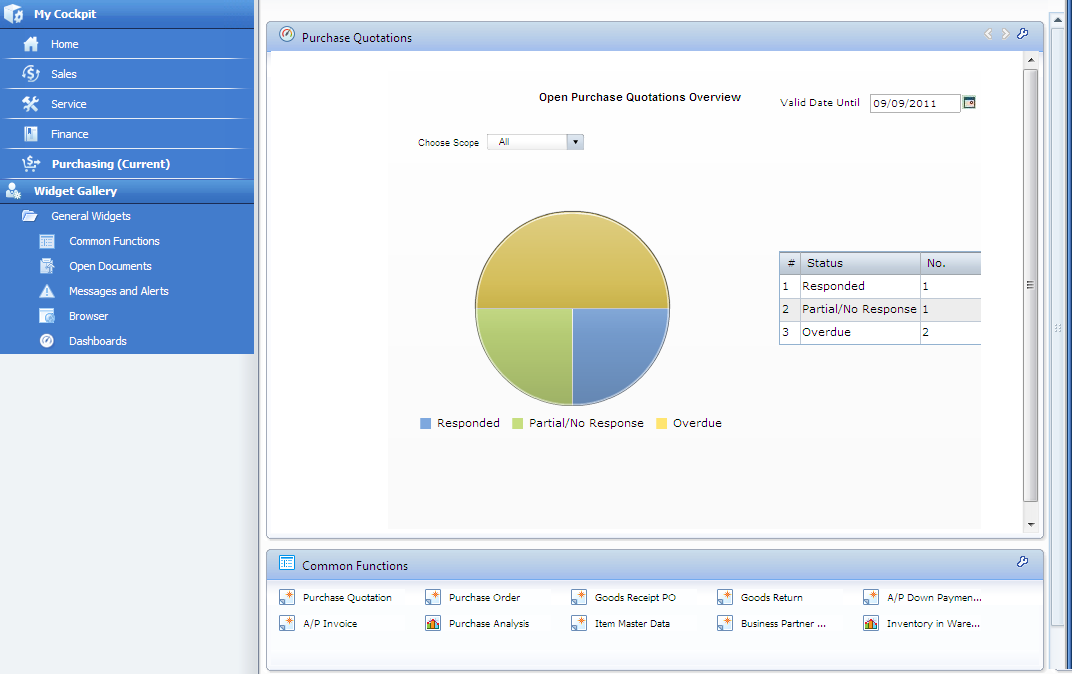Click the Home house icon
This screenshot has height=674, width=1072.
[x=31, y=44]
